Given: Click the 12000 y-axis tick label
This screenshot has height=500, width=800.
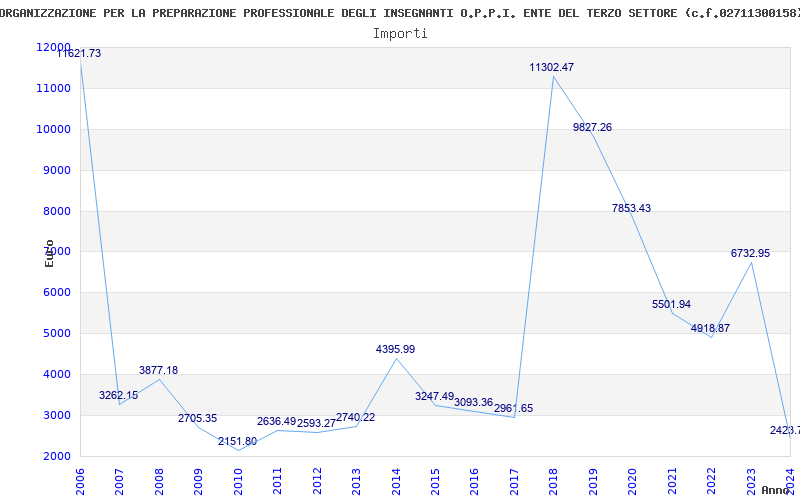Looking at the screenshot, I should (53, 47).
